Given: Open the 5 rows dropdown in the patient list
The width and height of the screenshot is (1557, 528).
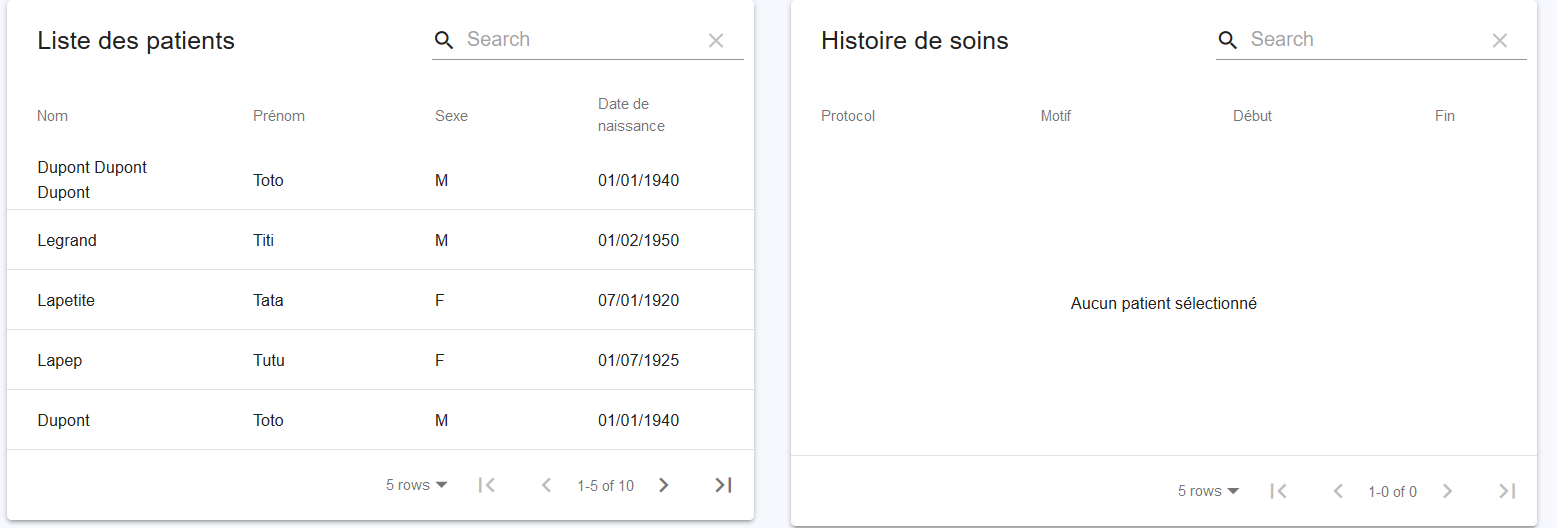Looking at the screenshot, I should coord(417,485).
